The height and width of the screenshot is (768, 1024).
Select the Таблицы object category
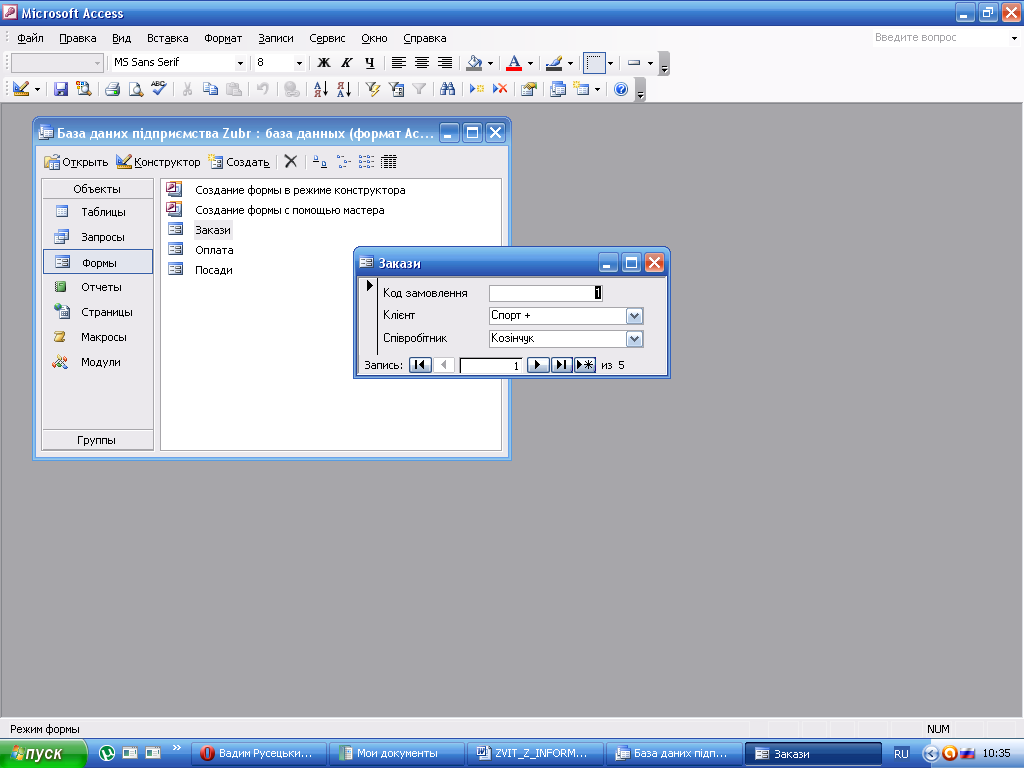[97, 212]
